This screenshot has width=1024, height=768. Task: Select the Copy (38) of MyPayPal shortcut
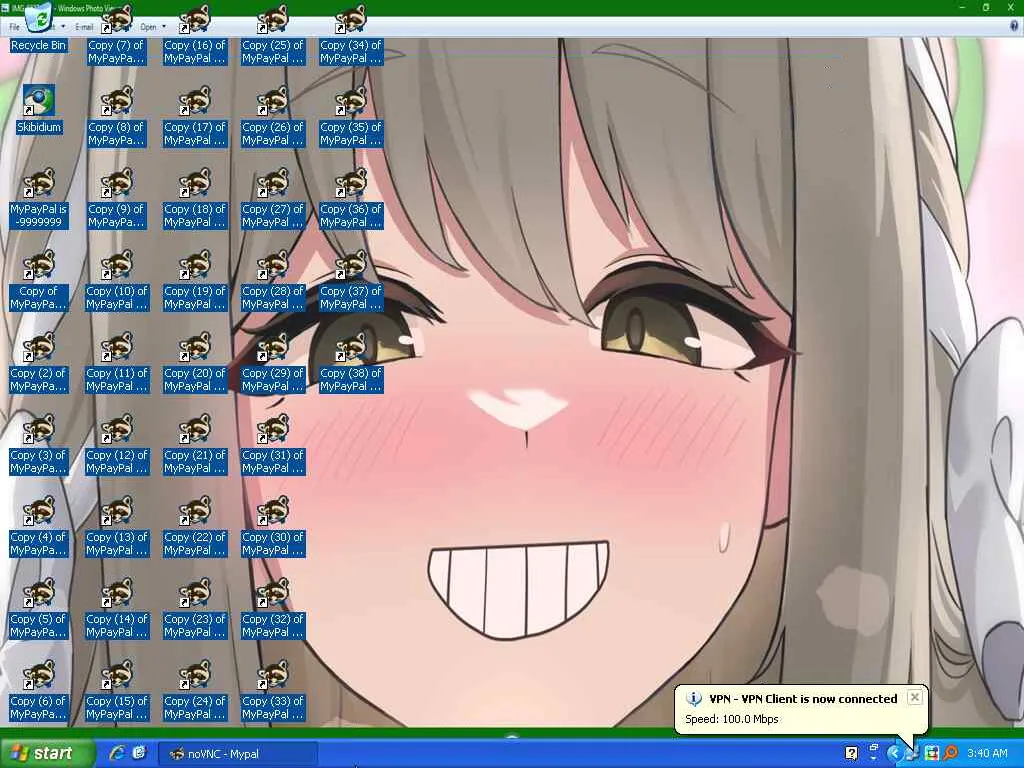click(x=351, y=362)
